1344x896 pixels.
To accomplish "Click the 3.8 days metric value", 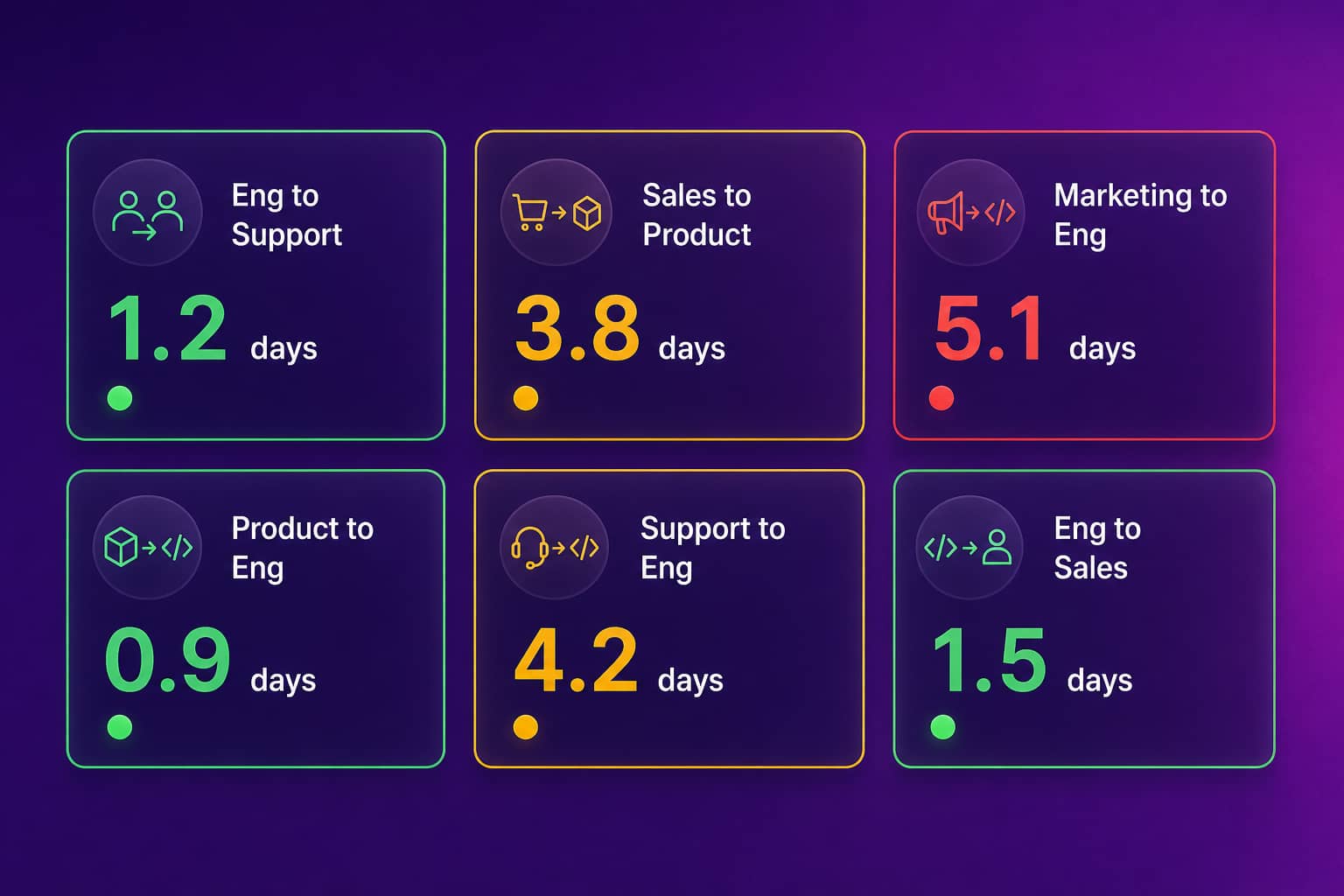I will point(619,330).
